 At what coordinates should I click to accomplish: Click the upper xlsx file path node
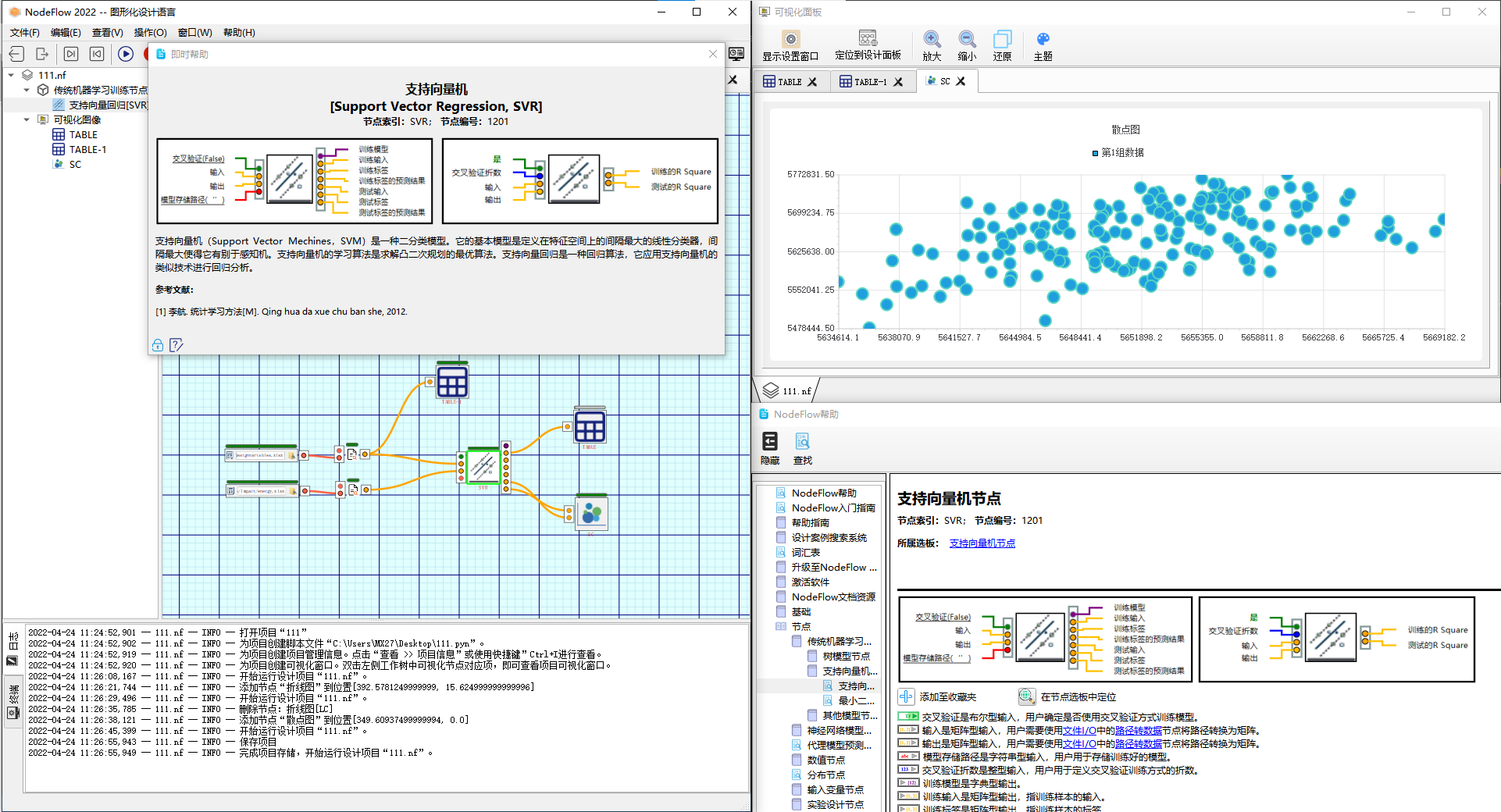coord(261,454)
